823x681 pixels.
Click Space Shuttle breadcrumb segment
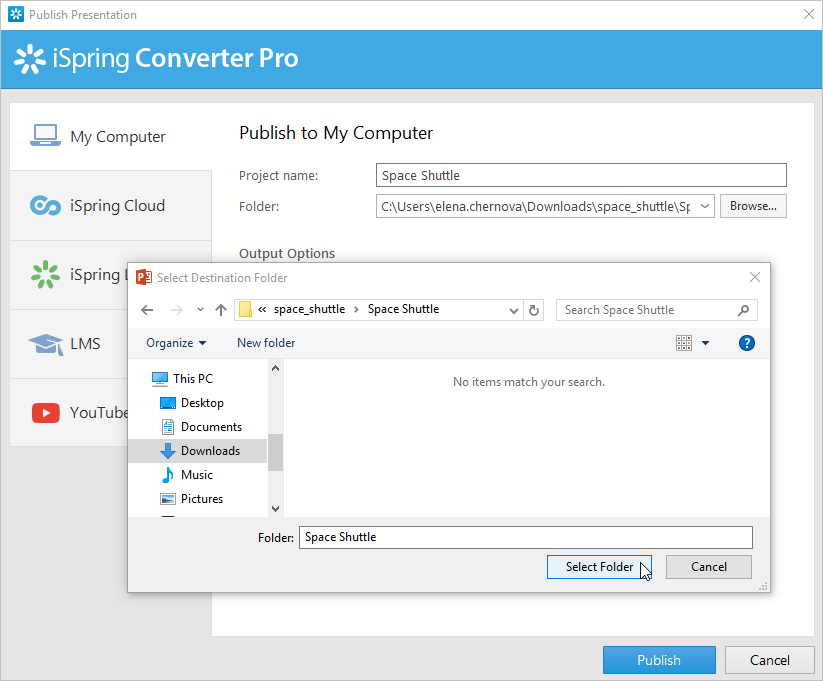pos(403,309)
